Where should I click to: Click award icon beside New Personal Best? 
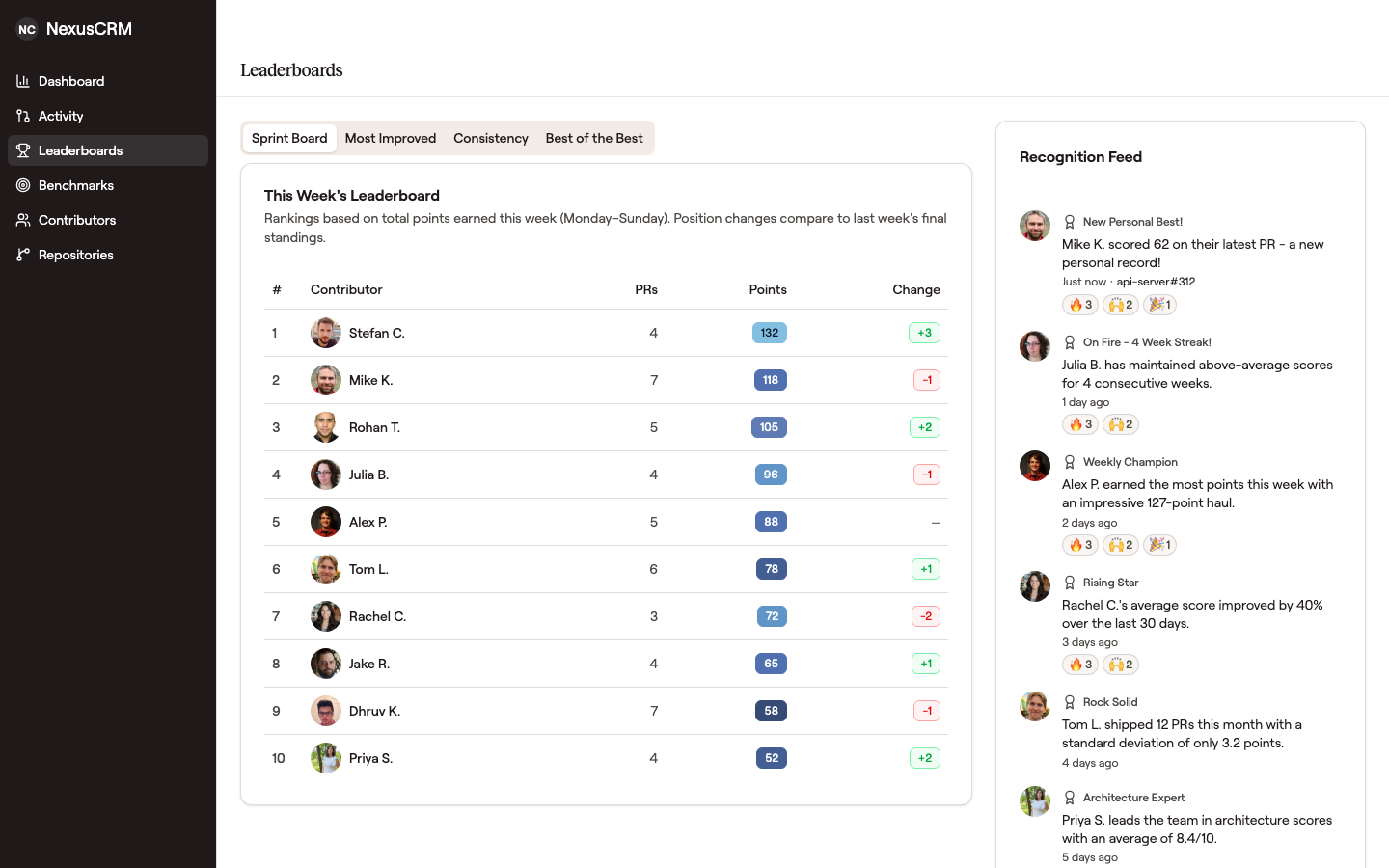coord(1070,222)
